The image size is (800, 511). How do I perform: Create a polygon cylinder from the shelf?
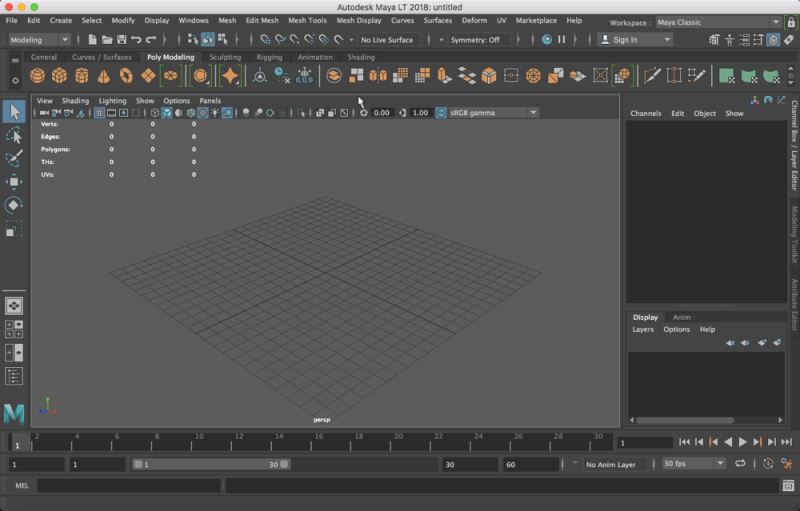coord(82,76)
